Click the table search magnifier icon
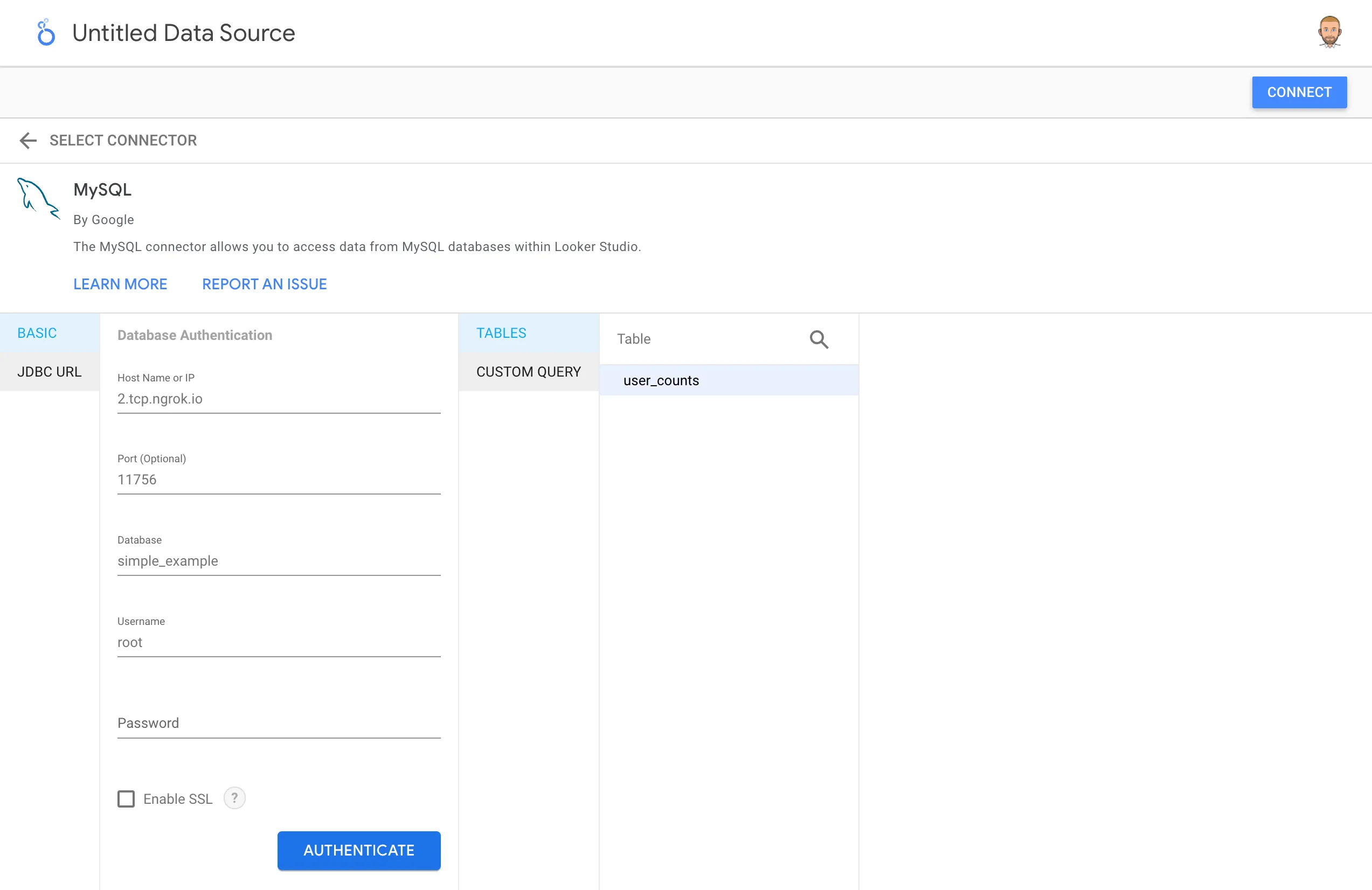 [819, 339]
